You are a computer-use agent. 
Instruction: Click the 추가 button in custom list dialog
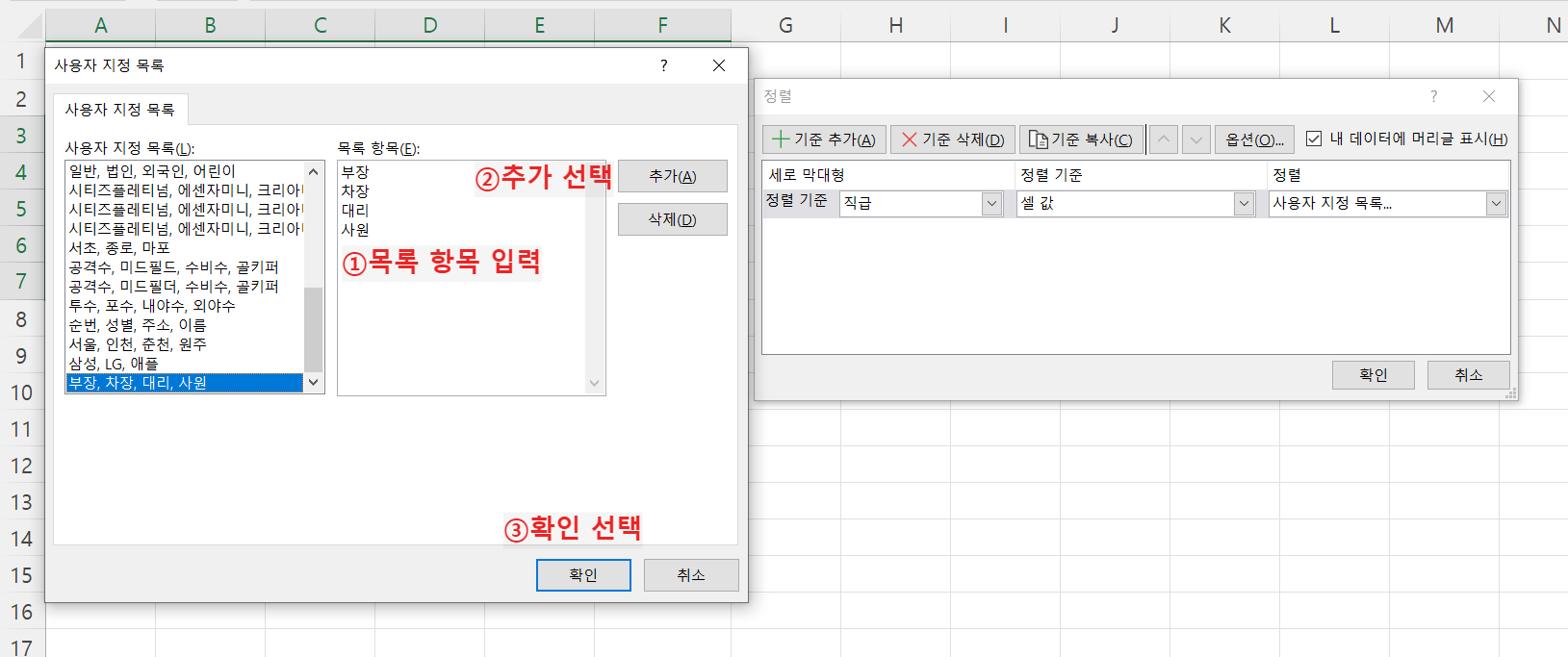click(673, 176)
